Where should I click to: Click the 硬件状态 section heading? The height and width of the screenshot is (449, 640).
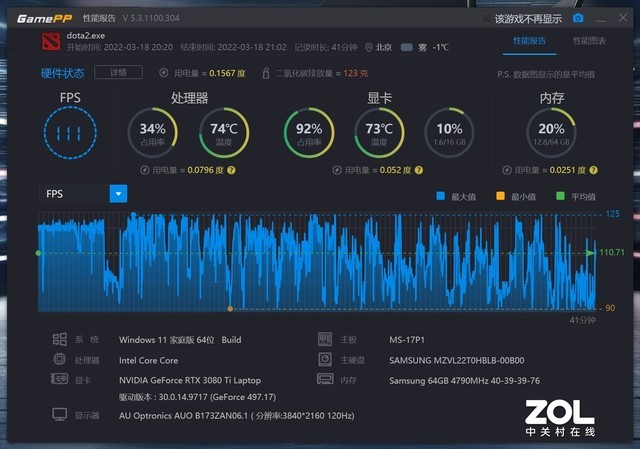(x=62, y=73)
